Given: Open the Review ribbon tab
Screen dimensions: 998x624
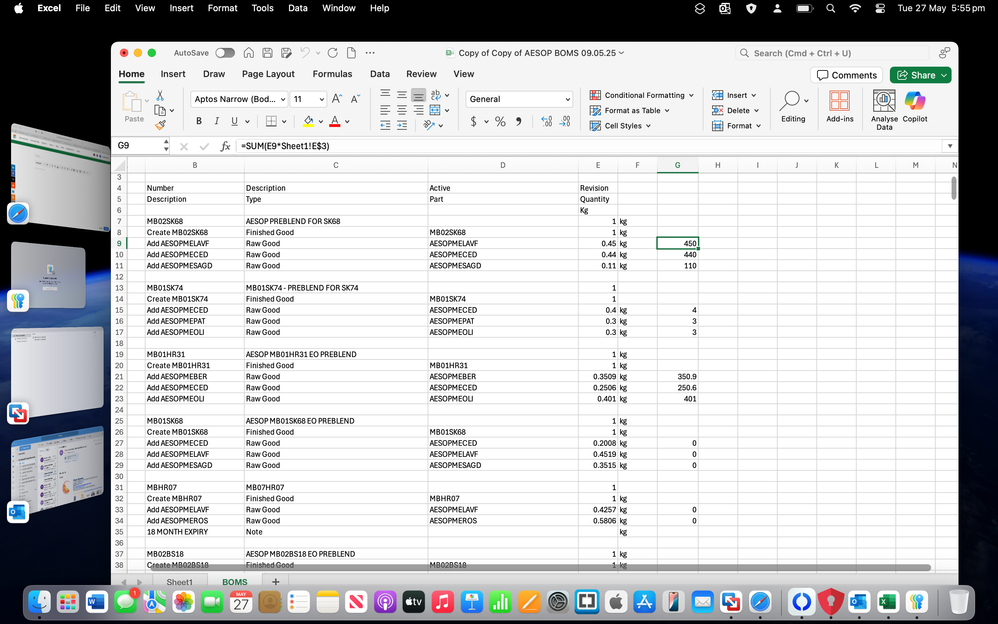Looking at the screenshot, I should (x=421, y=74).
